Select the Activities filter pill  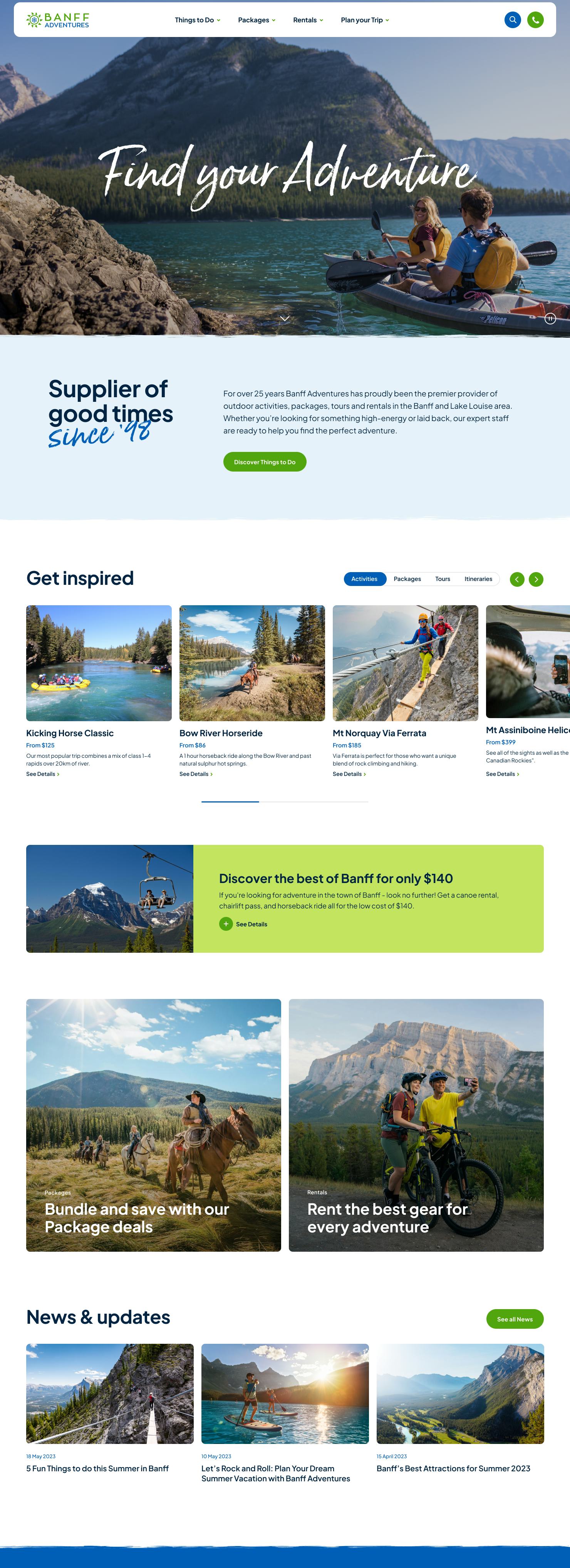pos(364,579)
